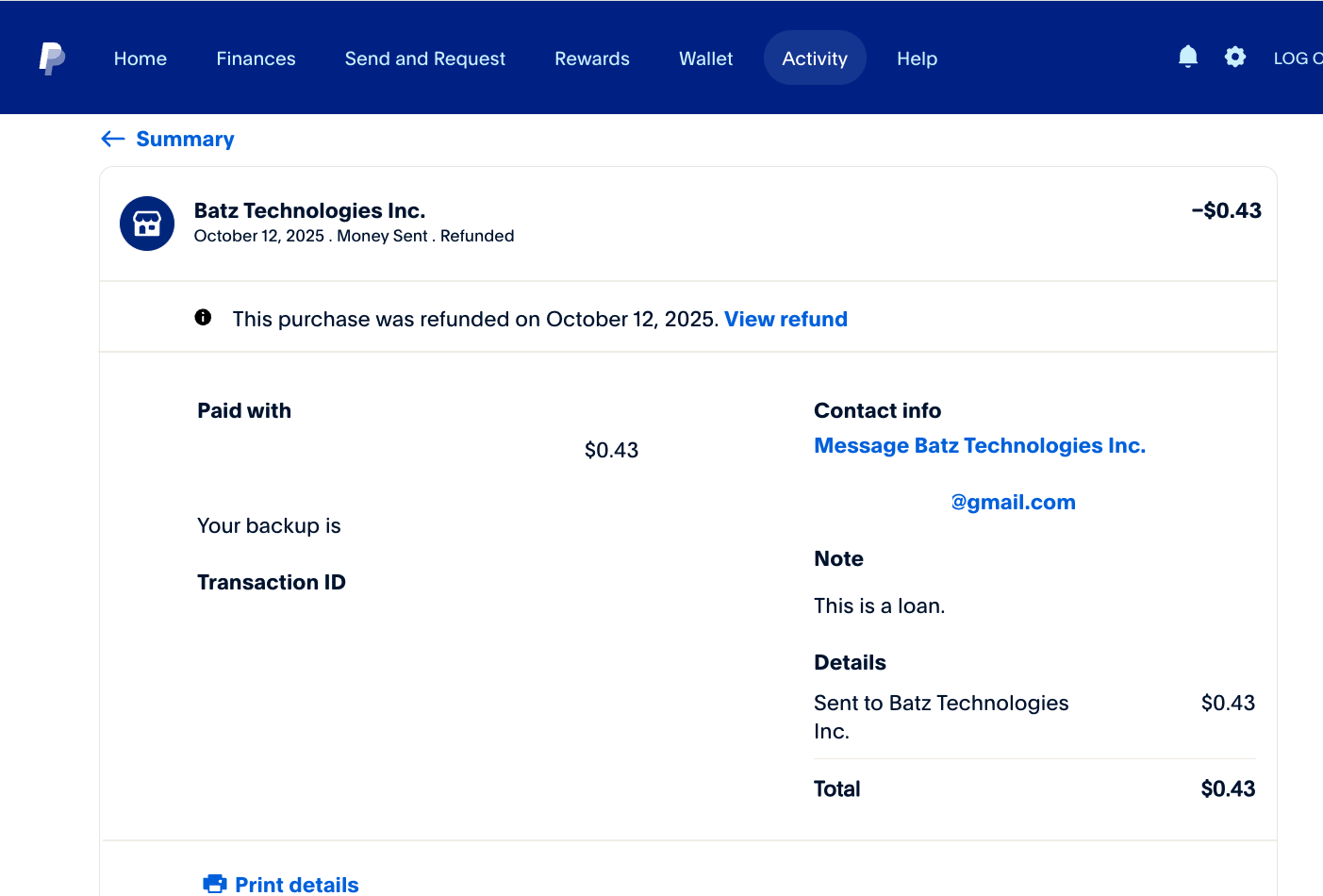Screen dimensions: 1323x896
Task: Click the info icon beside refund notice
Action: pyautogui.click(x=203, y=317)
